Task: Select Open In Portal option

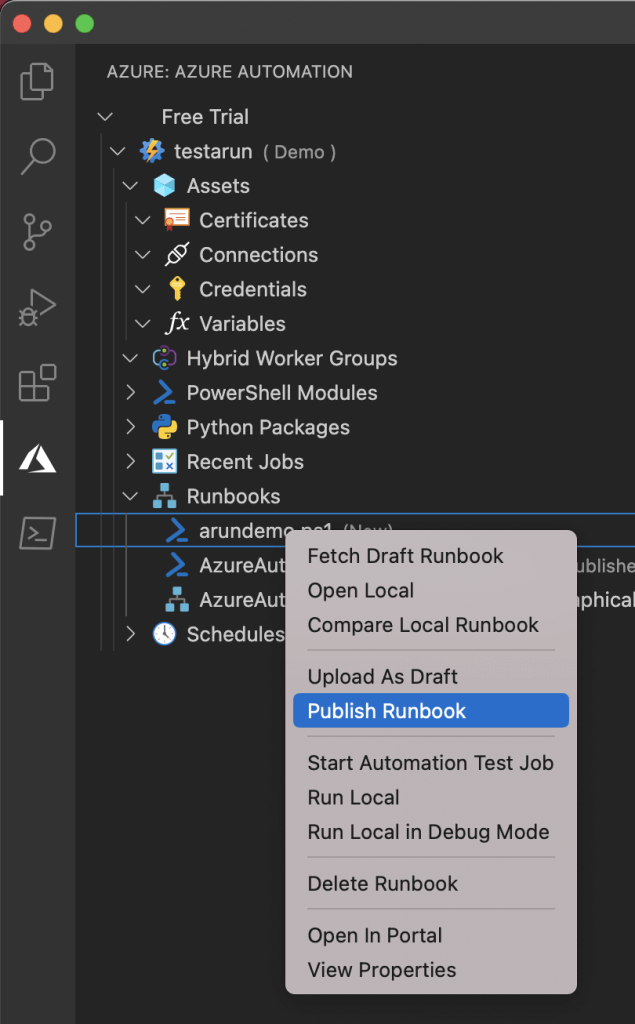Action: (x=374, y=936)
